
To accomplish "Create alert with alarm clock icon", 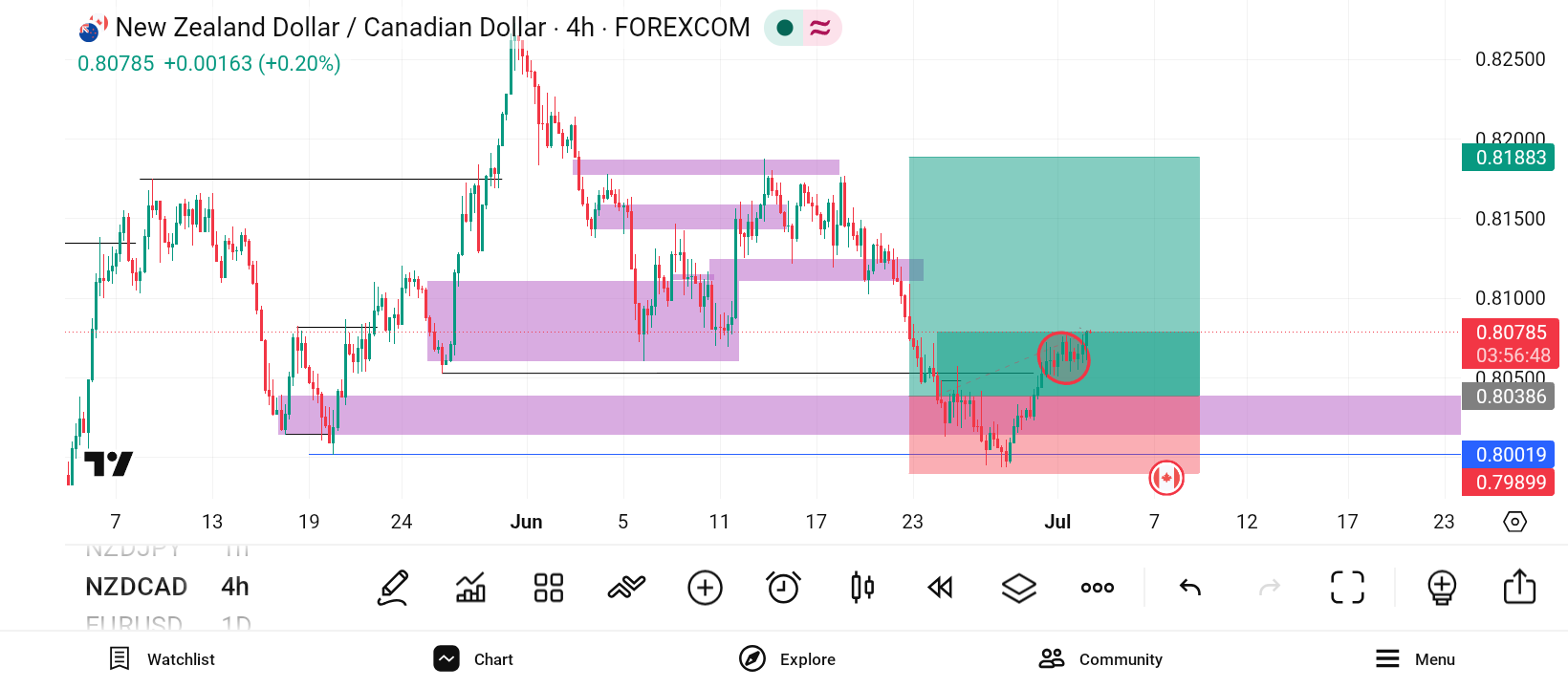I will [x=784, y=588].
